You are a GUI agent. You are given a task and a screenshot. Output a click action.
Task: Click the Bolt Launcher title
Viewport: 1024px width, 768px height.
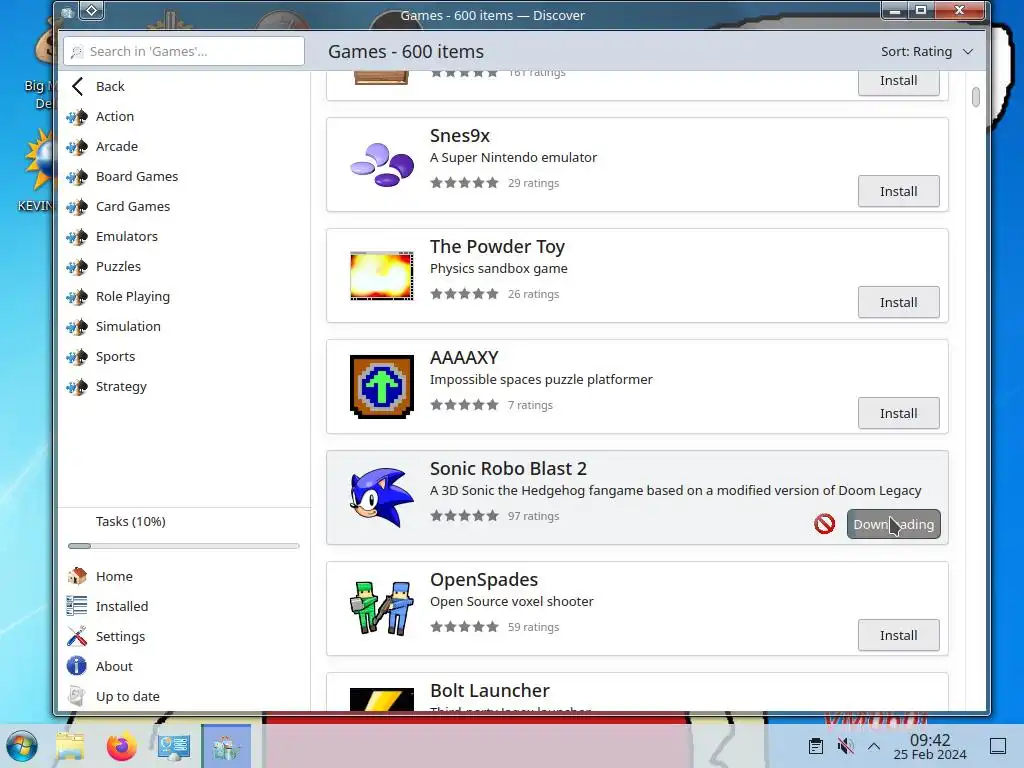[x=490, y=690]
